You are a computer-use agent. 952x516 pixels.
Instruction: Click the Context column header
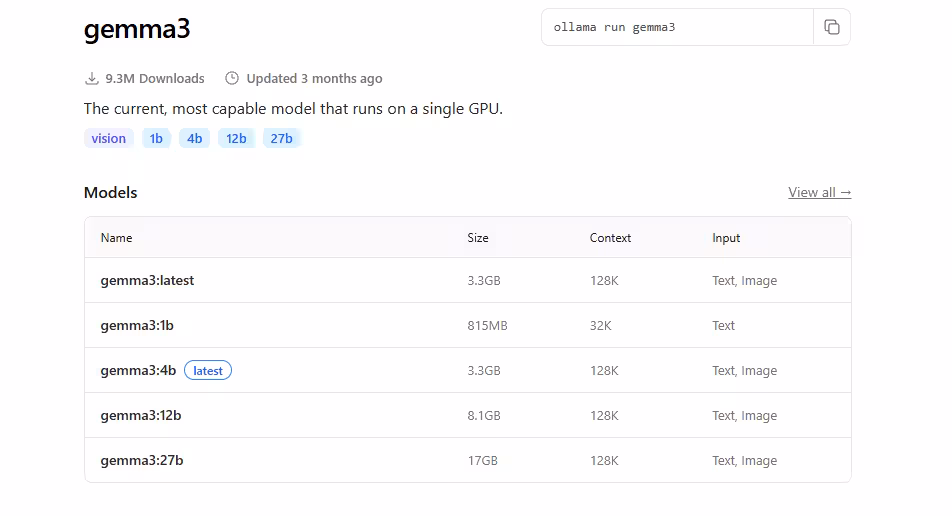(610, 238)
